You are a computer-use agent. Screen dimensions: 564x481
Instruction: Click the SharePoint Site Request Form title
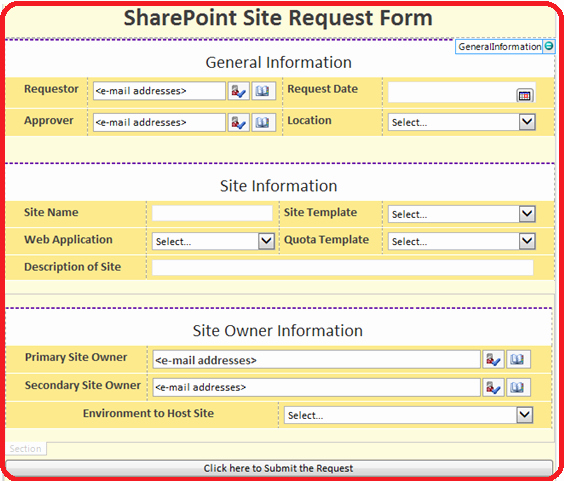(x=278, y=18)
